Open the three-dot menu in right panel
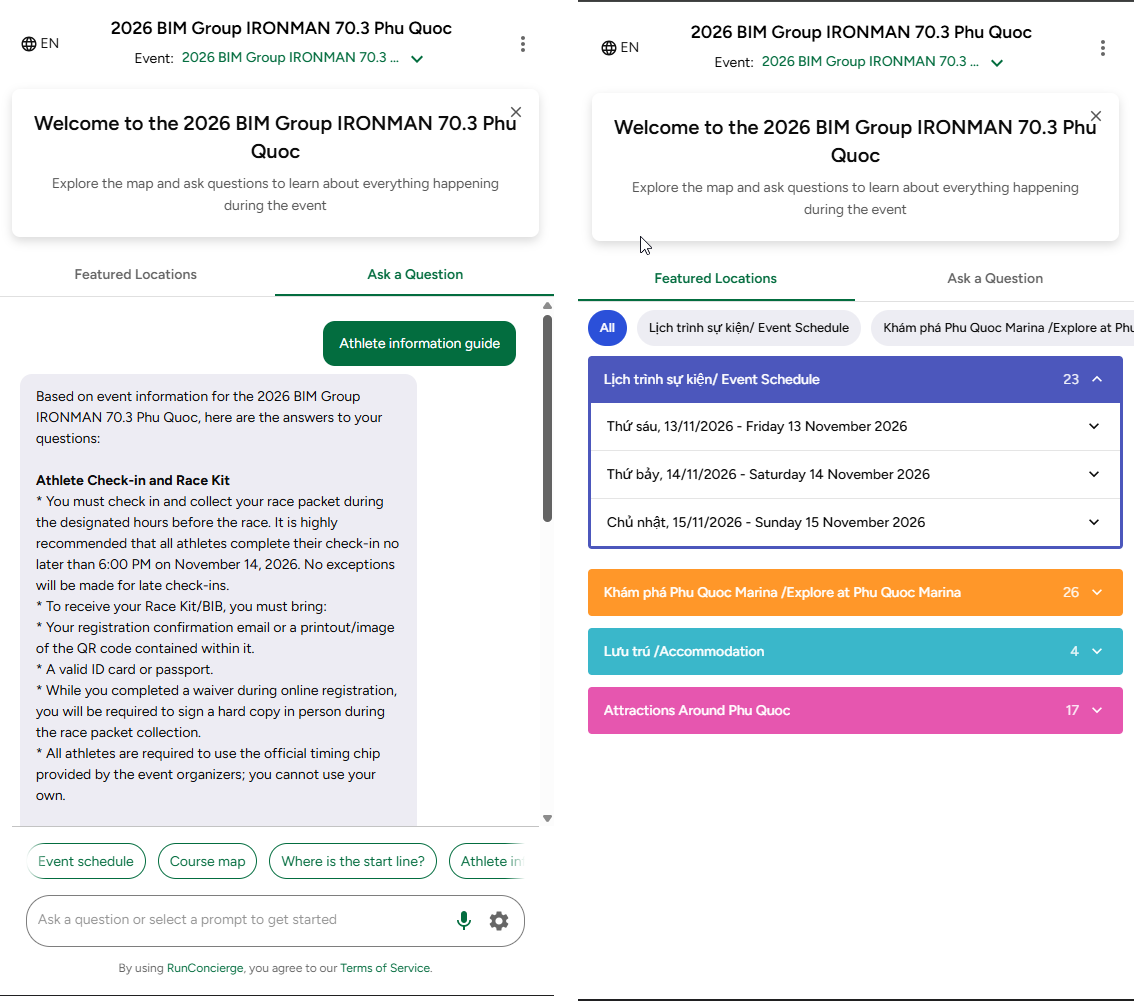The image size is (1134, 1001). [x=1102, y=48]
